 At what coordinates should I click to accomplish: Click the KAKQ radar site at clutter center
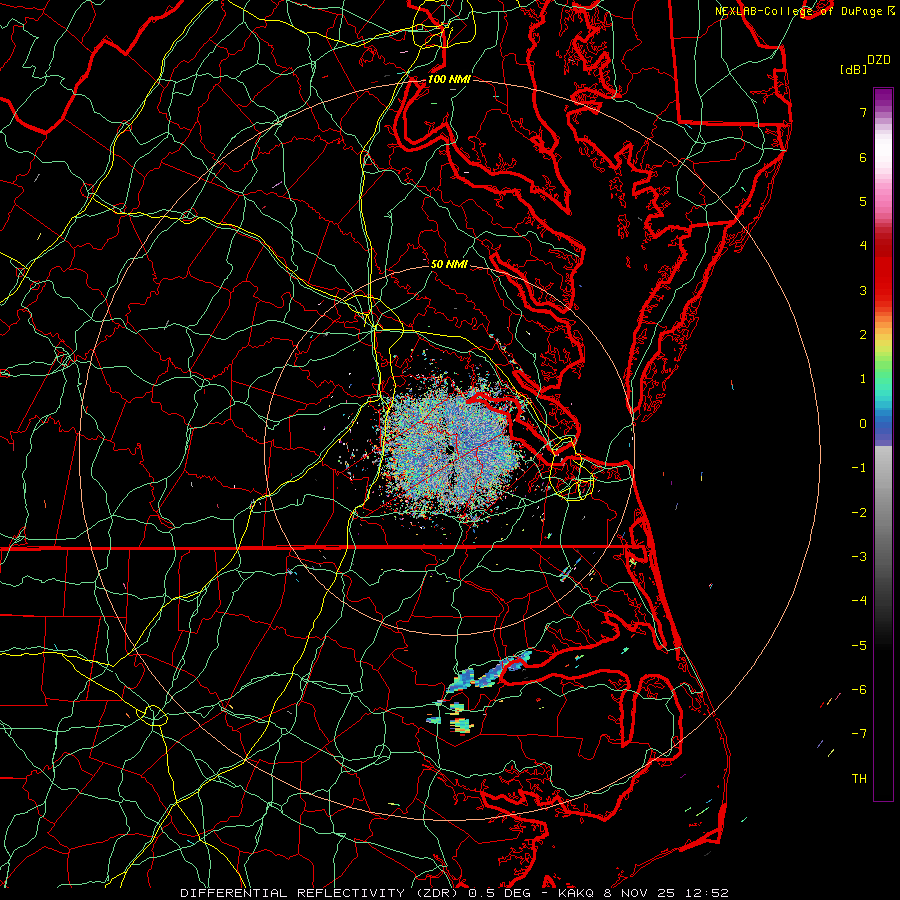click(x=449, y=449)
